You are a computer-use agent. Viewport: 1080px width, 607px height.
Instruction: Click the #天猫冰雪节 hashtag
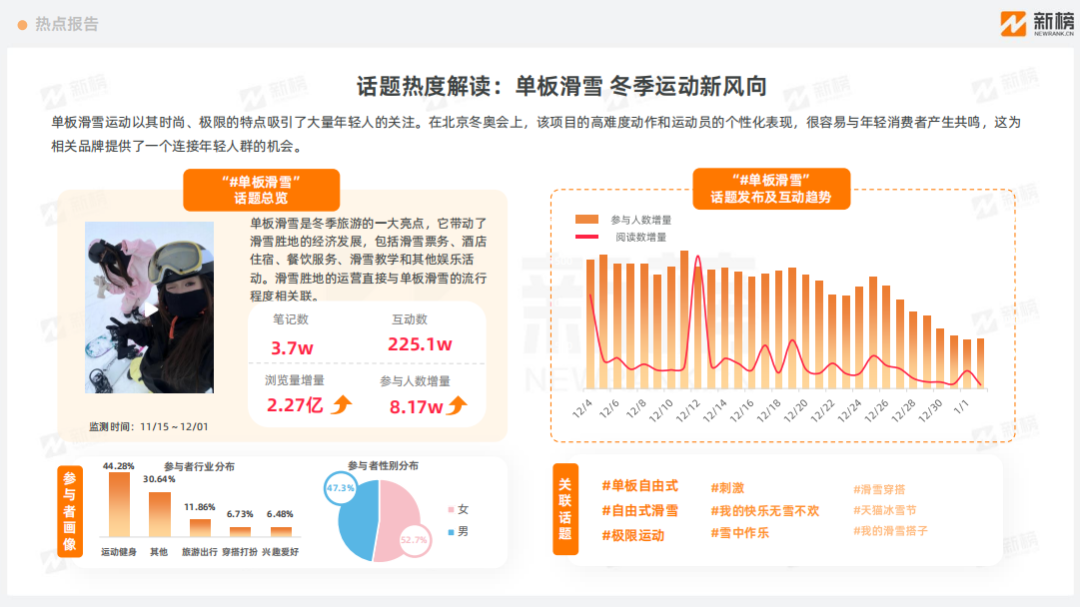pyautogui.click(x=884, y=510)
